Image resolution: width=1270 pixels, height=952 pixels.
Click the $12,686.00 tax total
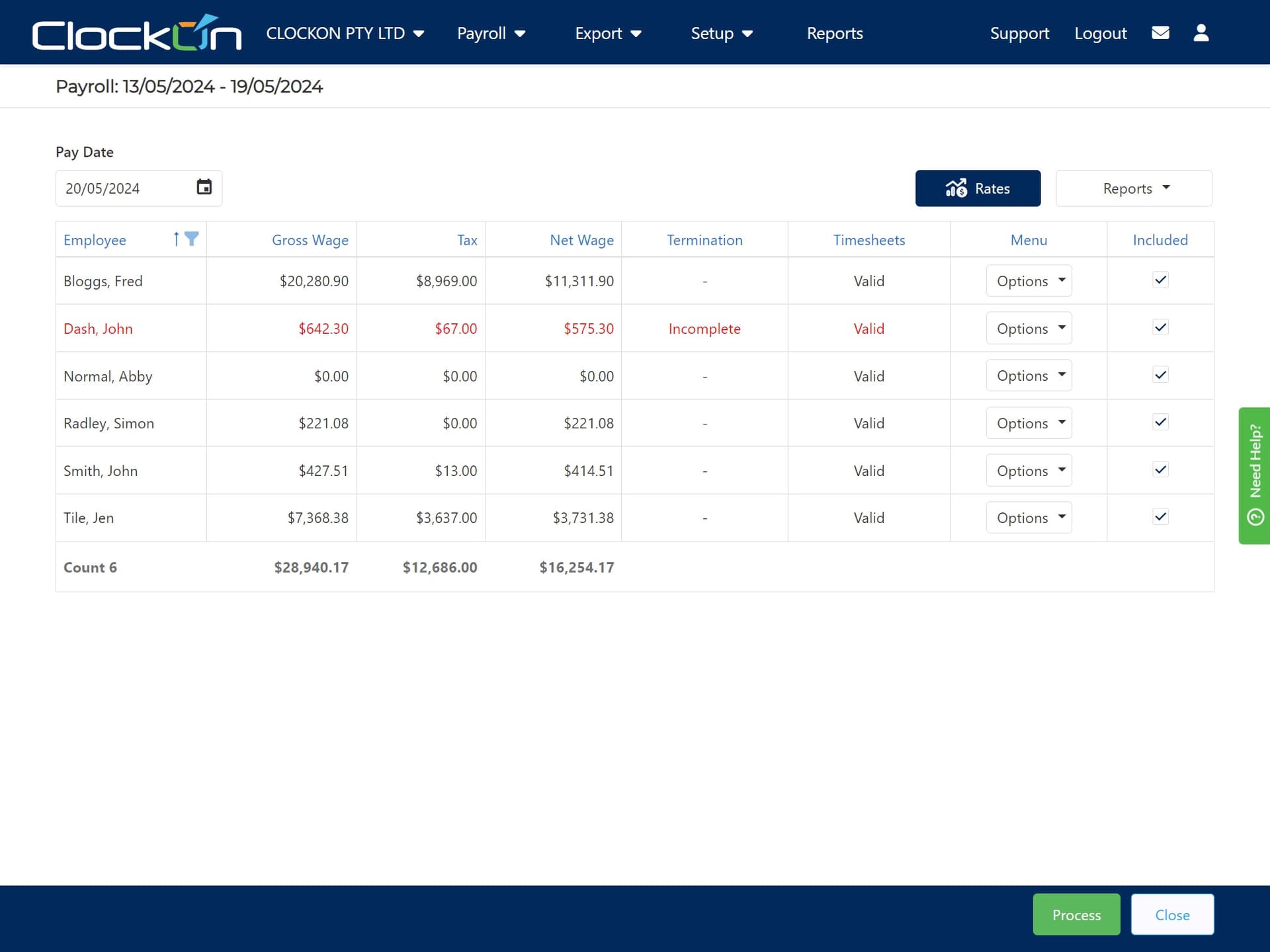tap(440, 567)
